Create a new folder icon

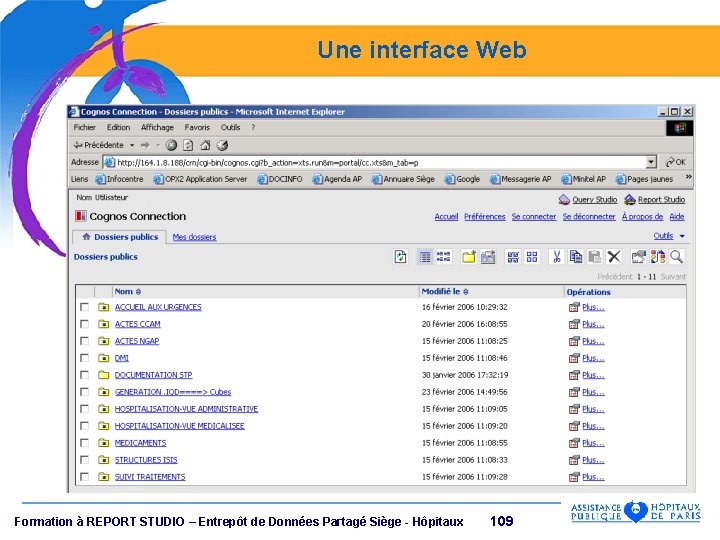pos(468,257)
